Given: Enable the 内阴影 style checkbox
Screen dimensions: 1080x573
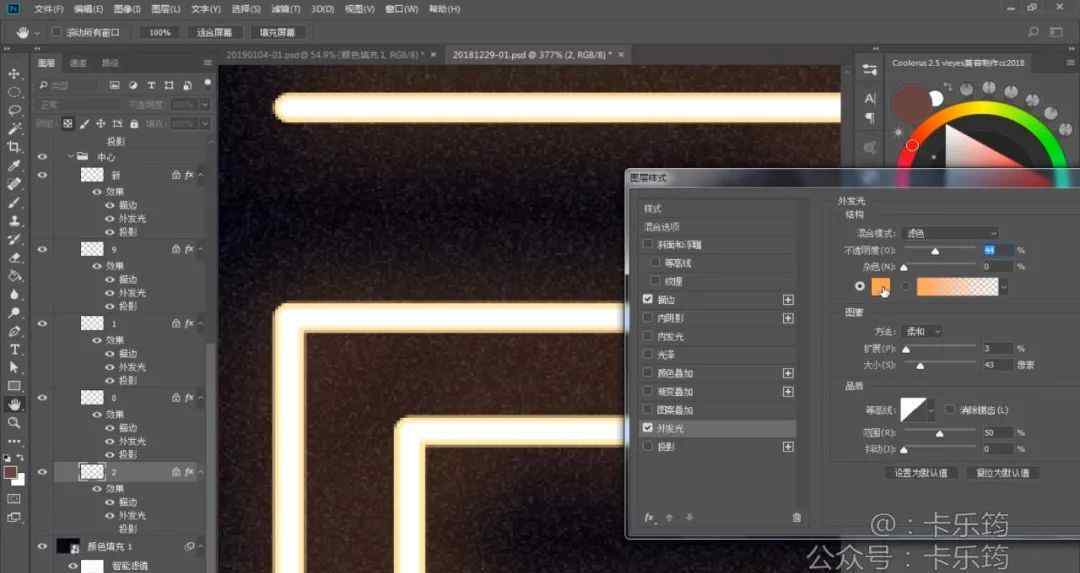Looking at the screenshot, I should click(x=647, y=318).
